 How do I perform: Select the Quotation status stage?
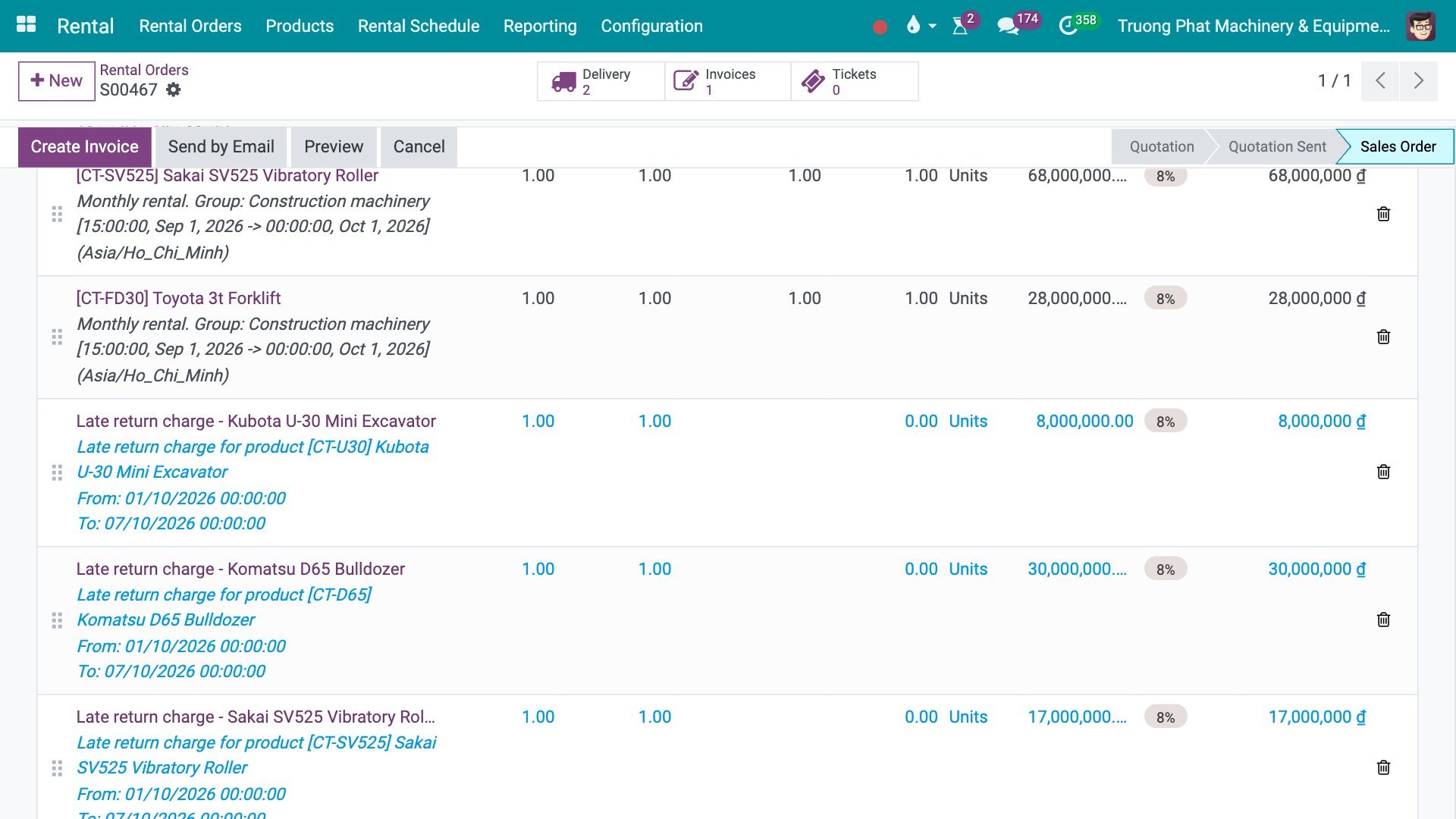coord(1161,147)
